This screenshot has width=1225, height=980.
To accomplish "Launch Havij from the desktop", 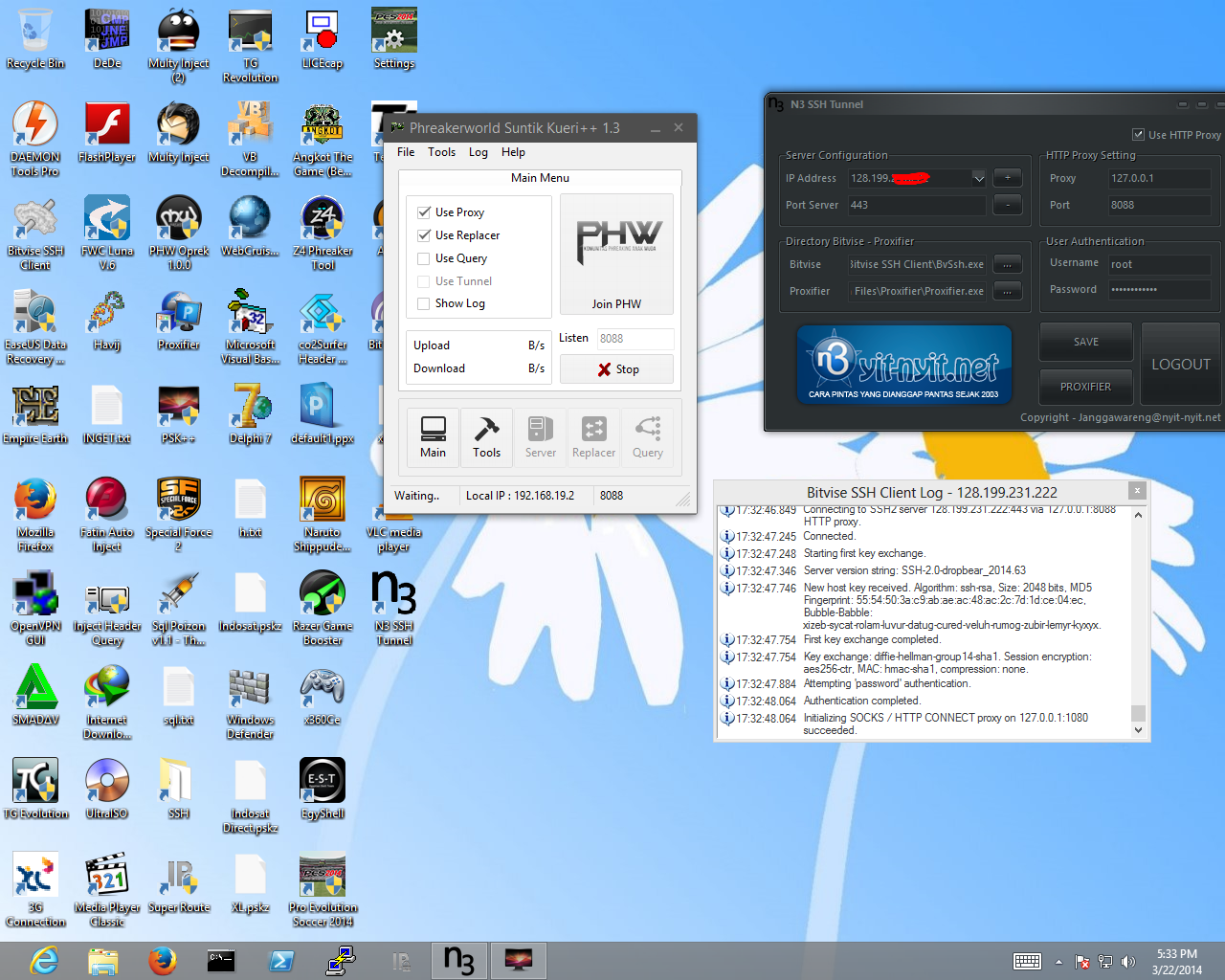I will click(x=107, y=321).
